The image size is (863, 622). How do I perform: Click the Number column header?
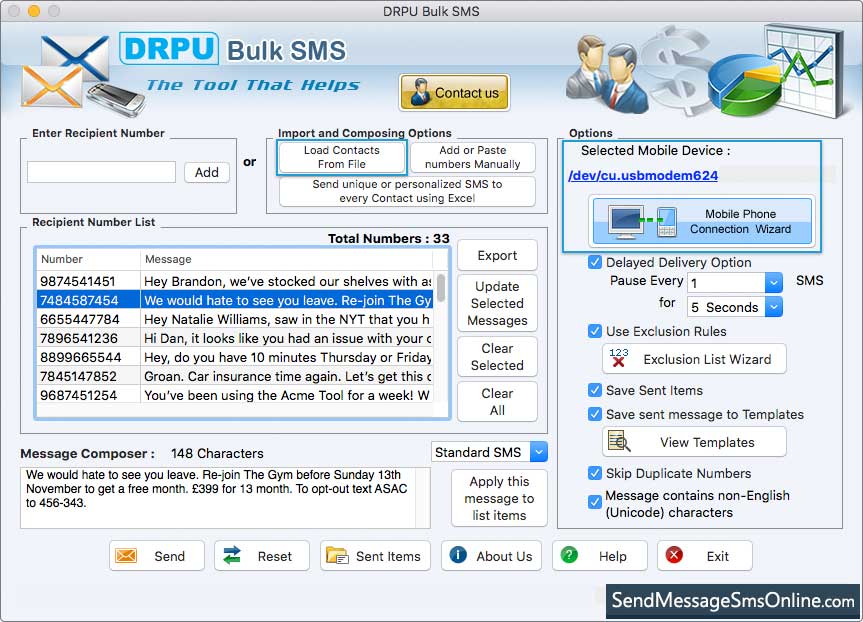click(88, 259)
